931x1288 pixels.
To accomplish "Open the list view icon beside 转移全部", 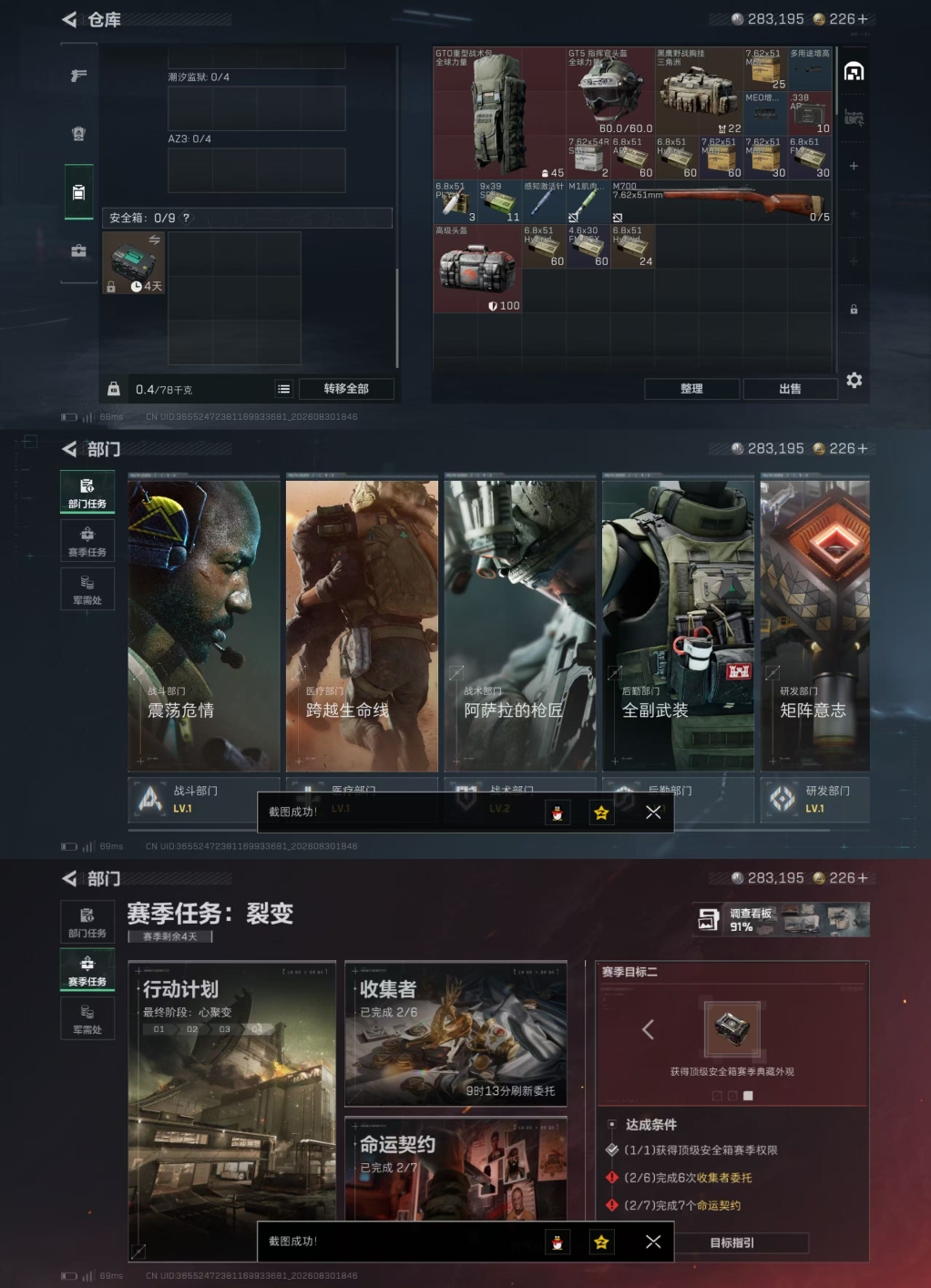I will (284, 389).
